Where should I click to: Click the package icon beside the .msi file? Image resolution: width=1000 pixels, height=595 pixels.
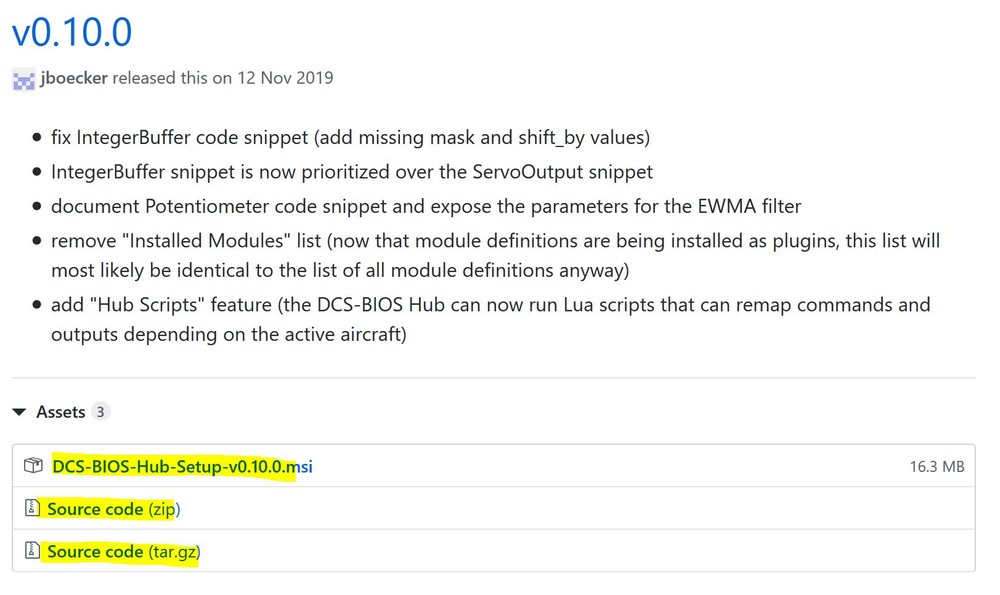coord(34,466)
